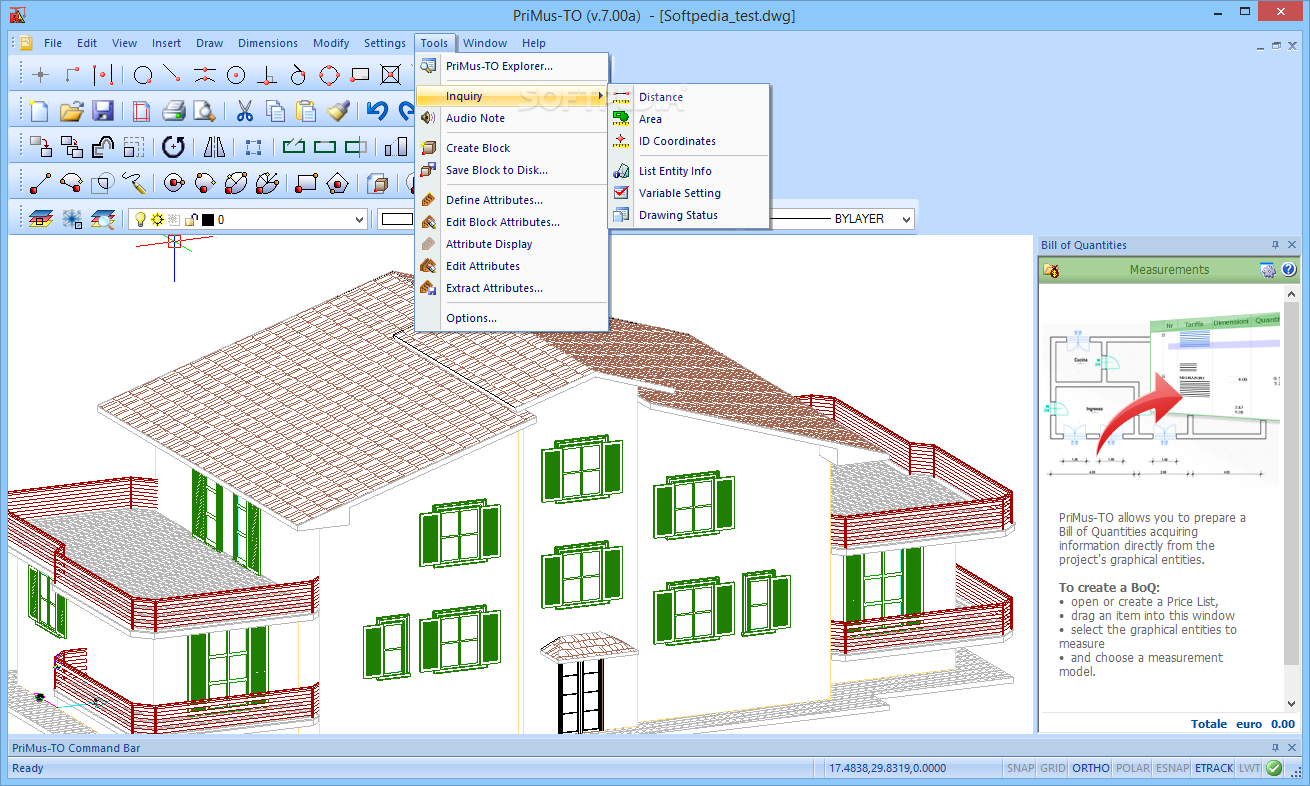This screenshot has height=786, width=1310.
Task: Toggle ESNAP mode in status bar
Action: [x=1172, y=768]
